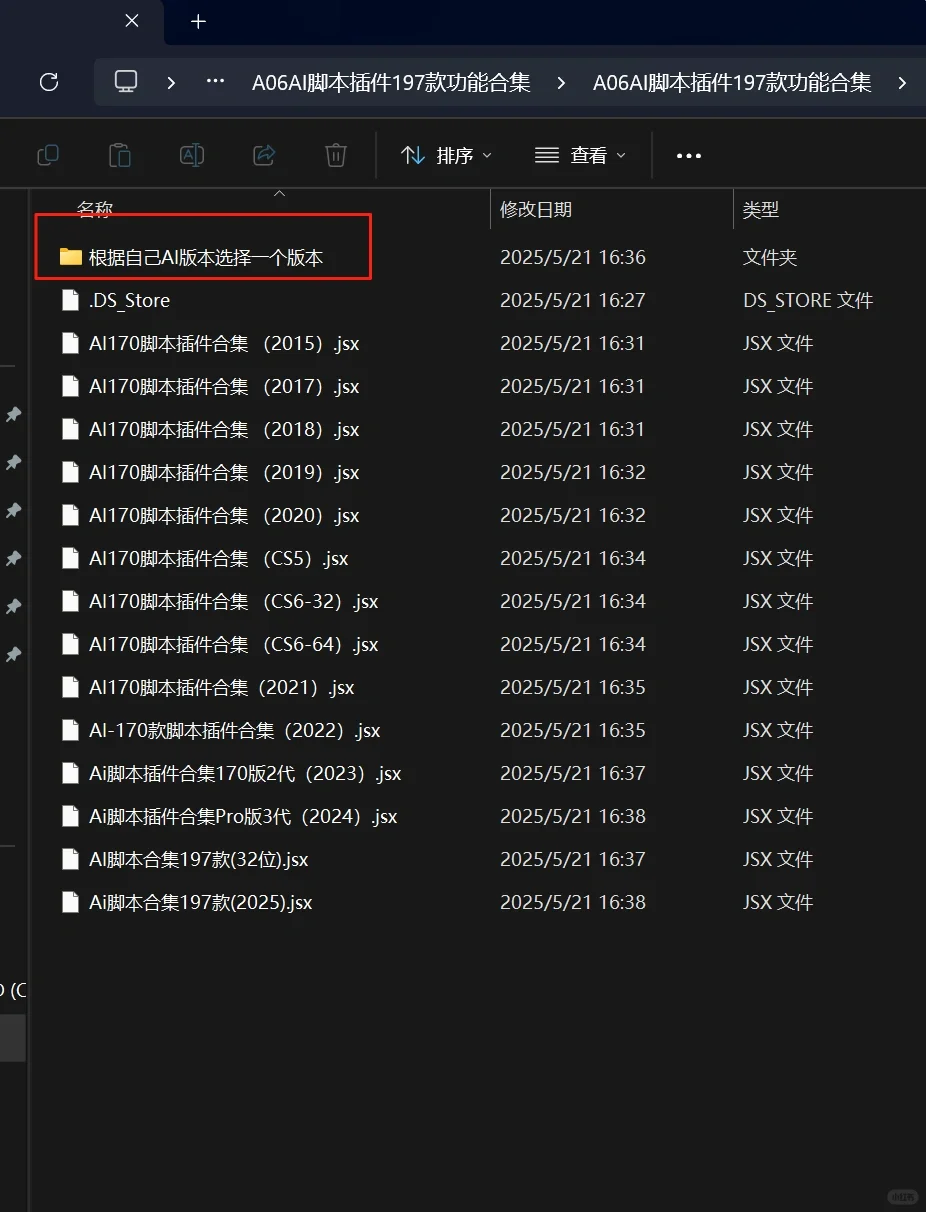Click the Share icon in the toolbar
Viewport: 926px width, 1212px height.
pos(263,154)
